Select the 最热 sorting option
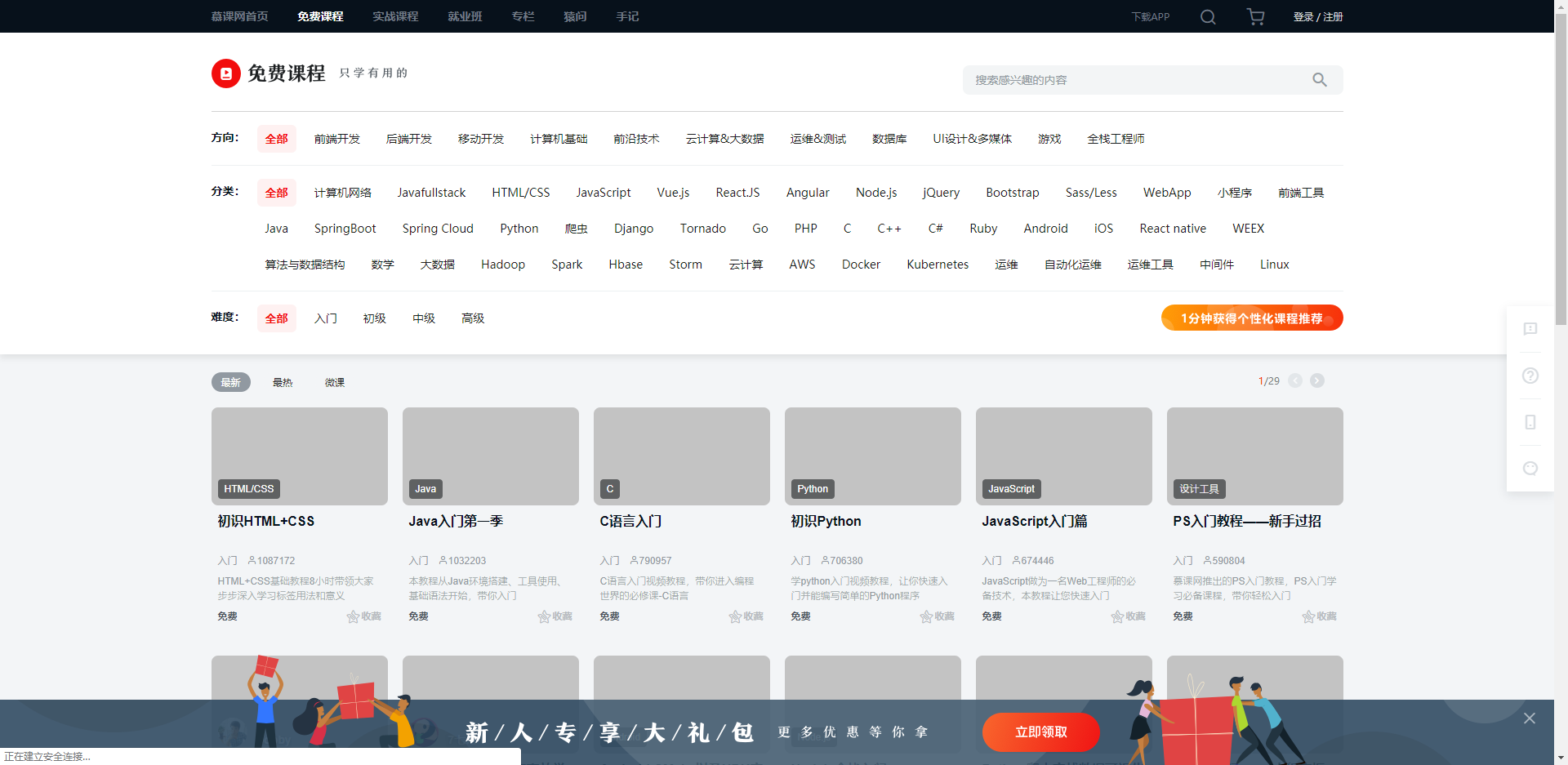The width and height of the screenshot is (1568, 765). tap(283, 381)
